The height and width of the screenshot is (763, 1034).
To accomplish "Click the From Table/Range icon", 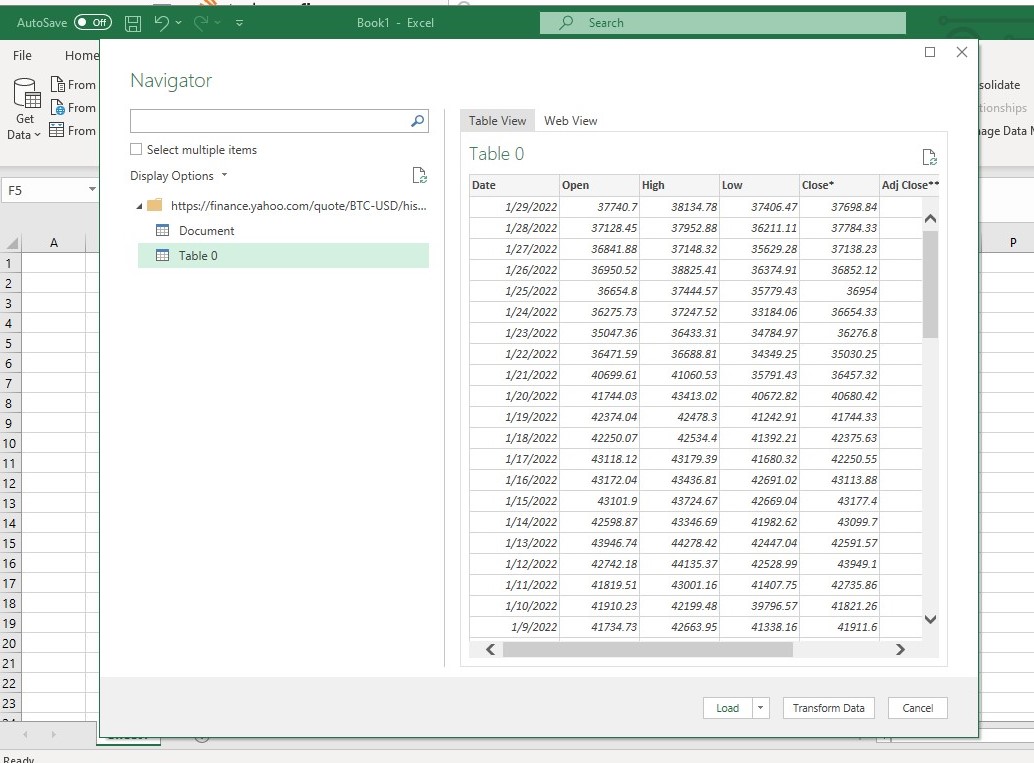I will coord(57,130).
